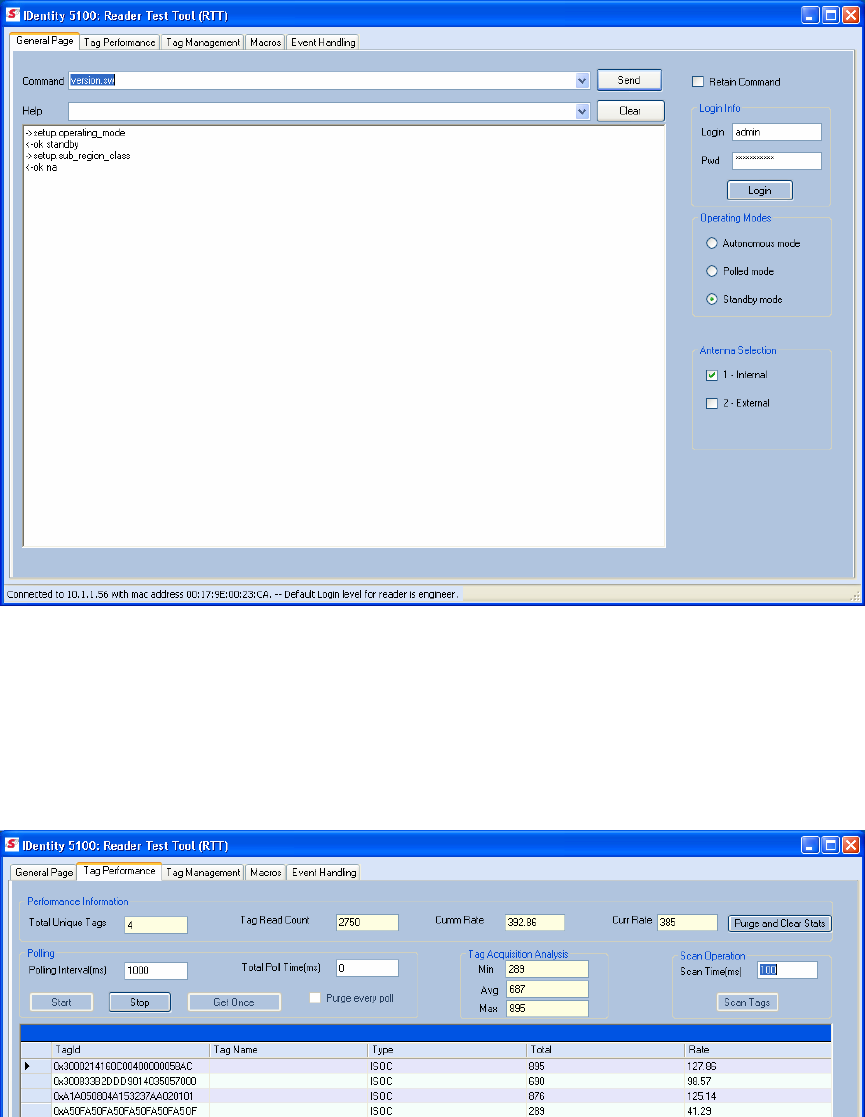Toggle 2 - External antenna checkbox
Viewport: 865px width, 1117px height.
712,403
